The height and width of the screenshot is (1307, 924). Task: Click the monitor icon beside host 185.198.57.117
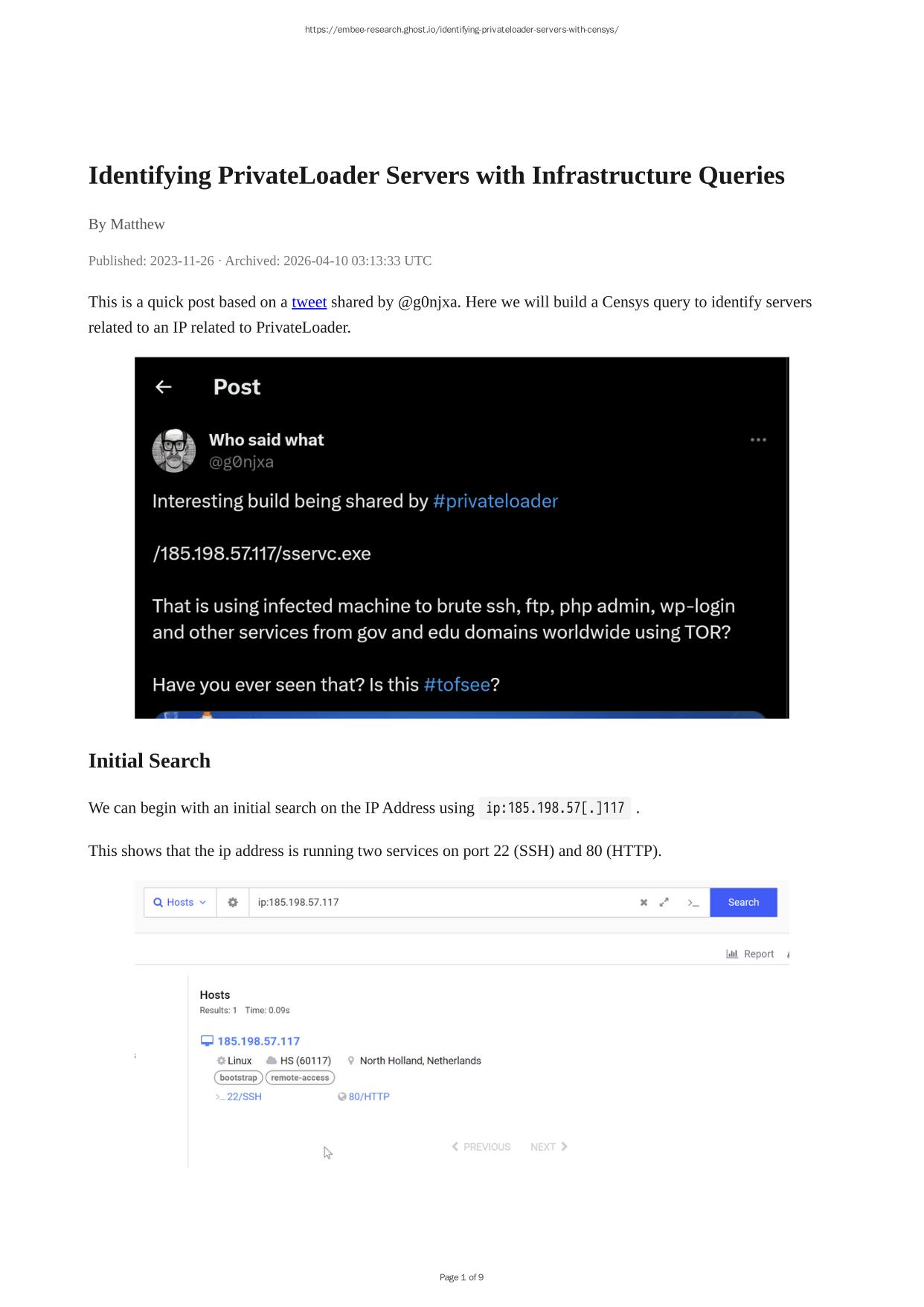click(207, 1041)
